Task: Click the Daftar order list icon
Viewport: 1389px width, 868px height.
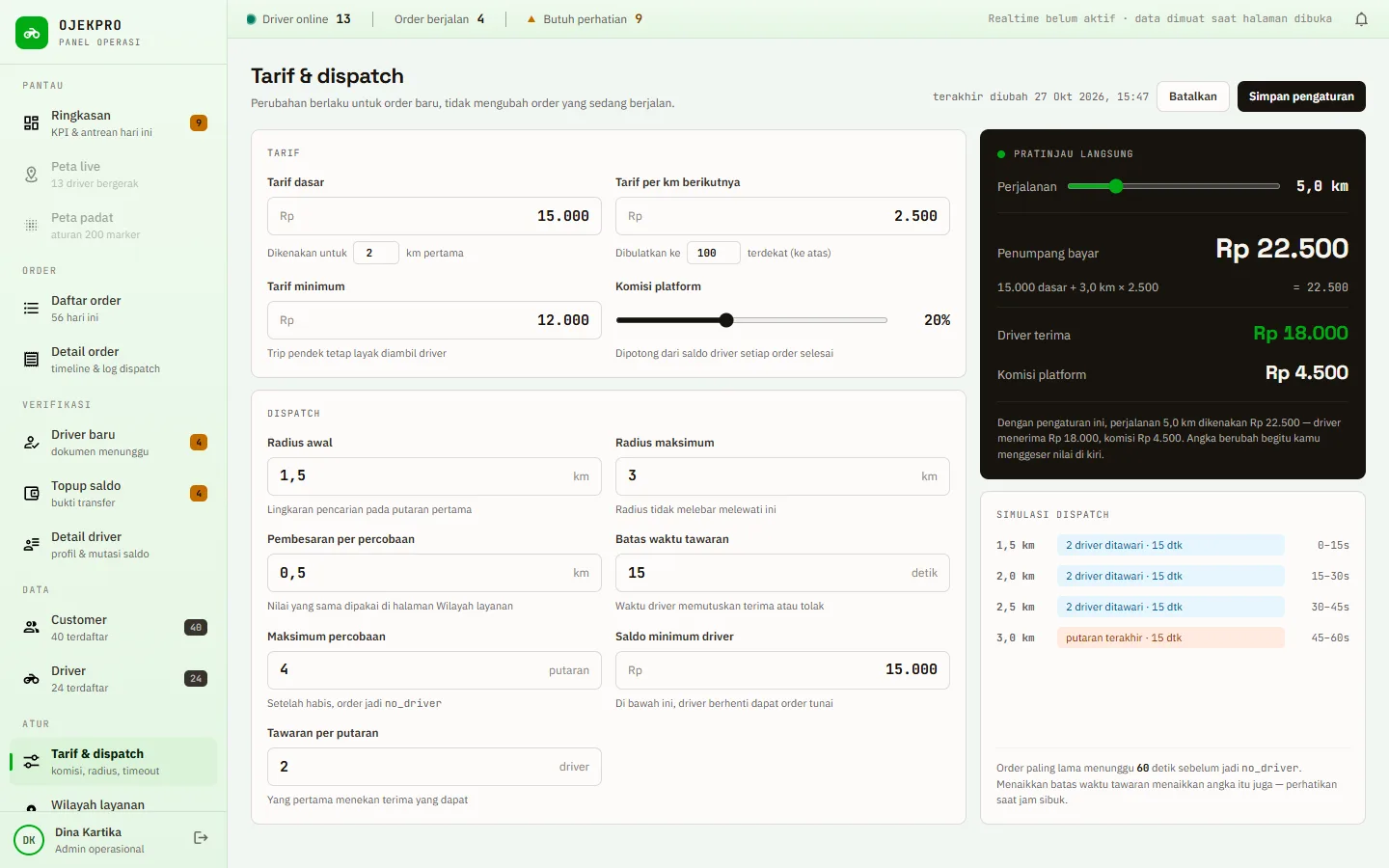Action: pyautogui.click(x=32, y=309)
